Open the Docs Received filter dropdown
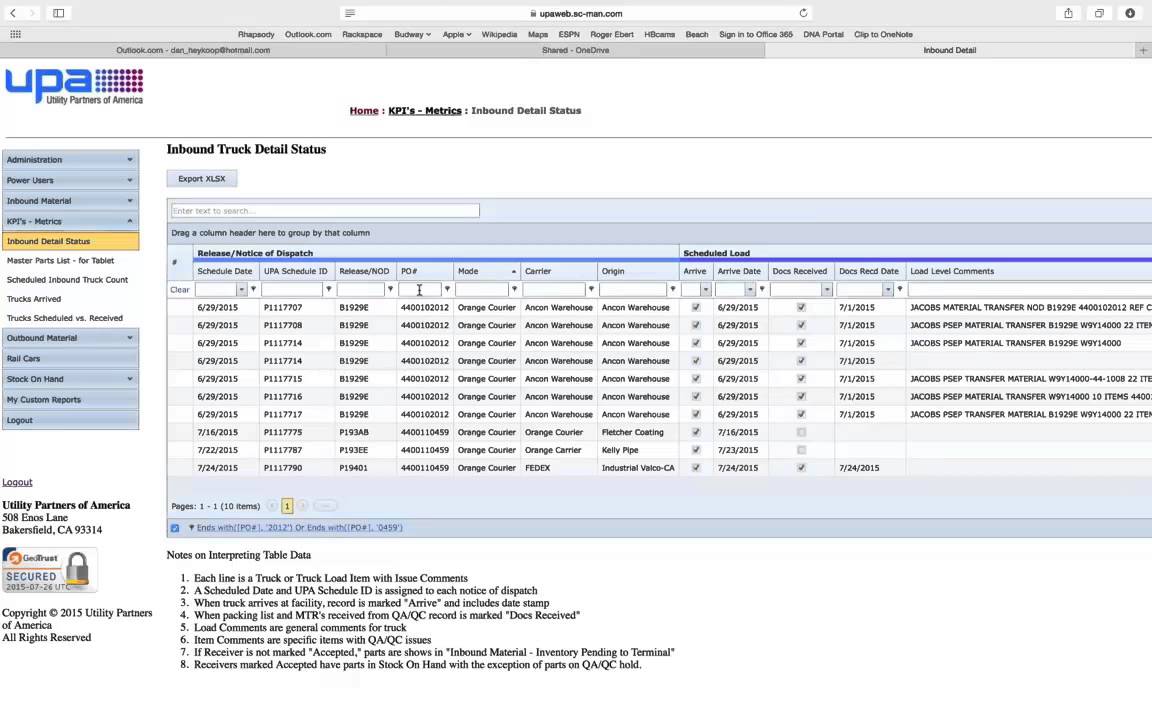This screenshot has width=1152, height=720. (x=827, y=289)
